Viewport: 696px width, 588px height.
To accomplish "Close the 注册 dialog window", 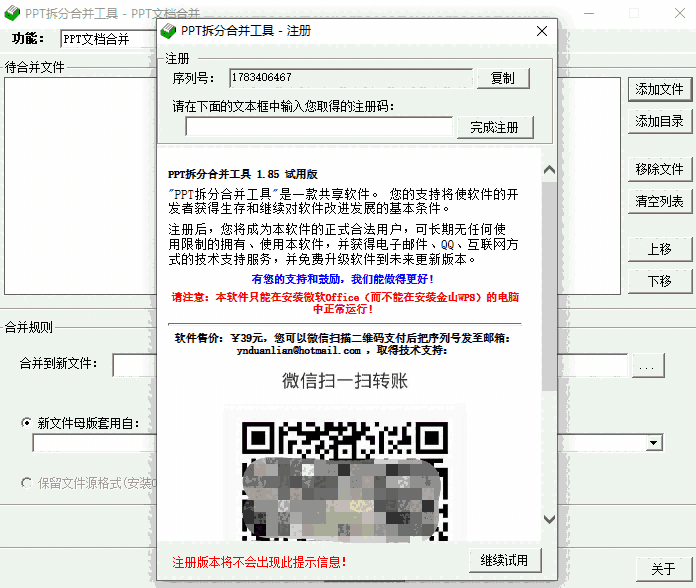I will [x=542, y=31].
